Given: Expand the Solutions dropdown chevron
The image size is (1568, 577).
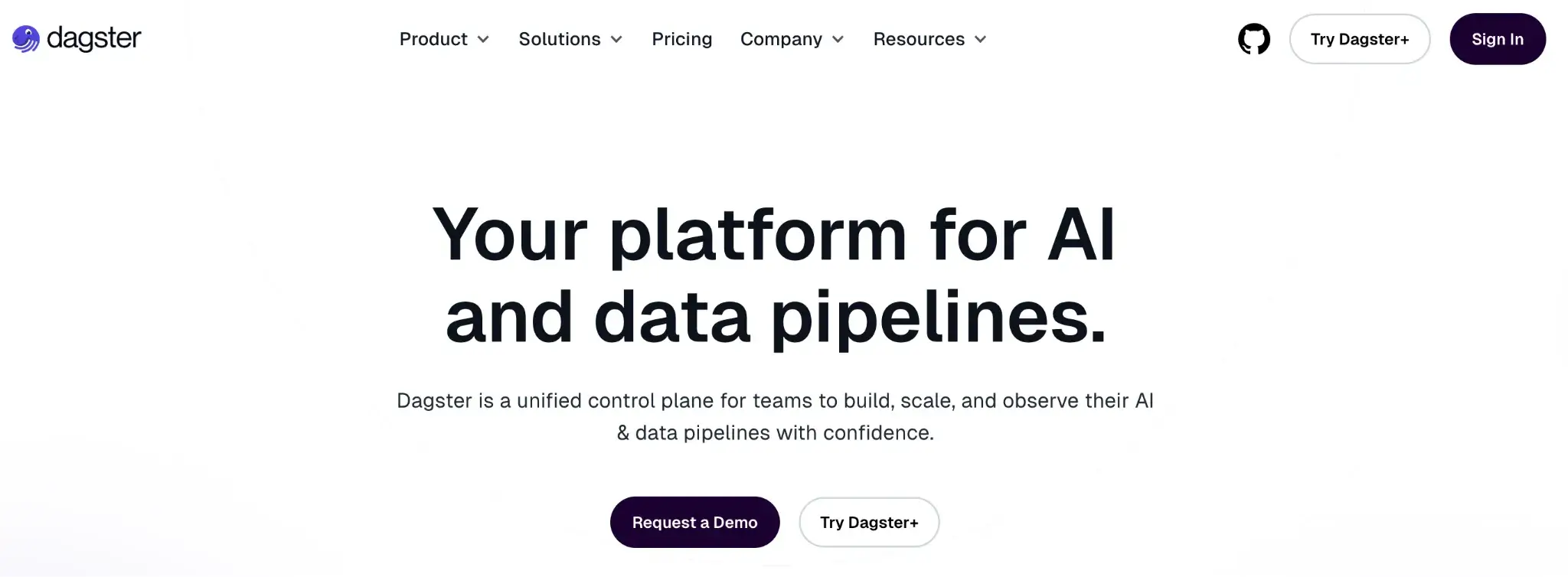Looking at the screenshot, I should tap(616, 40).
